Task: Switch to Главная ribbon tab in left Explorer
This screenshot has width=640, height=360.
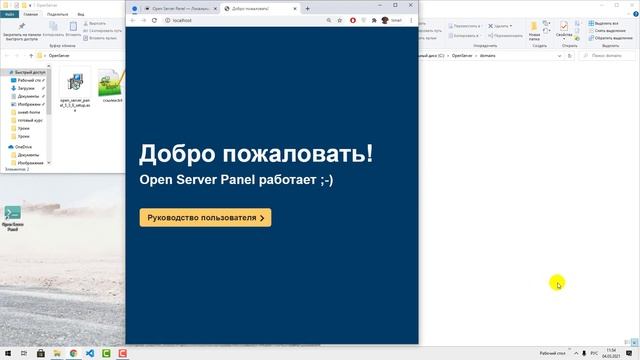Action: point(31,14)
